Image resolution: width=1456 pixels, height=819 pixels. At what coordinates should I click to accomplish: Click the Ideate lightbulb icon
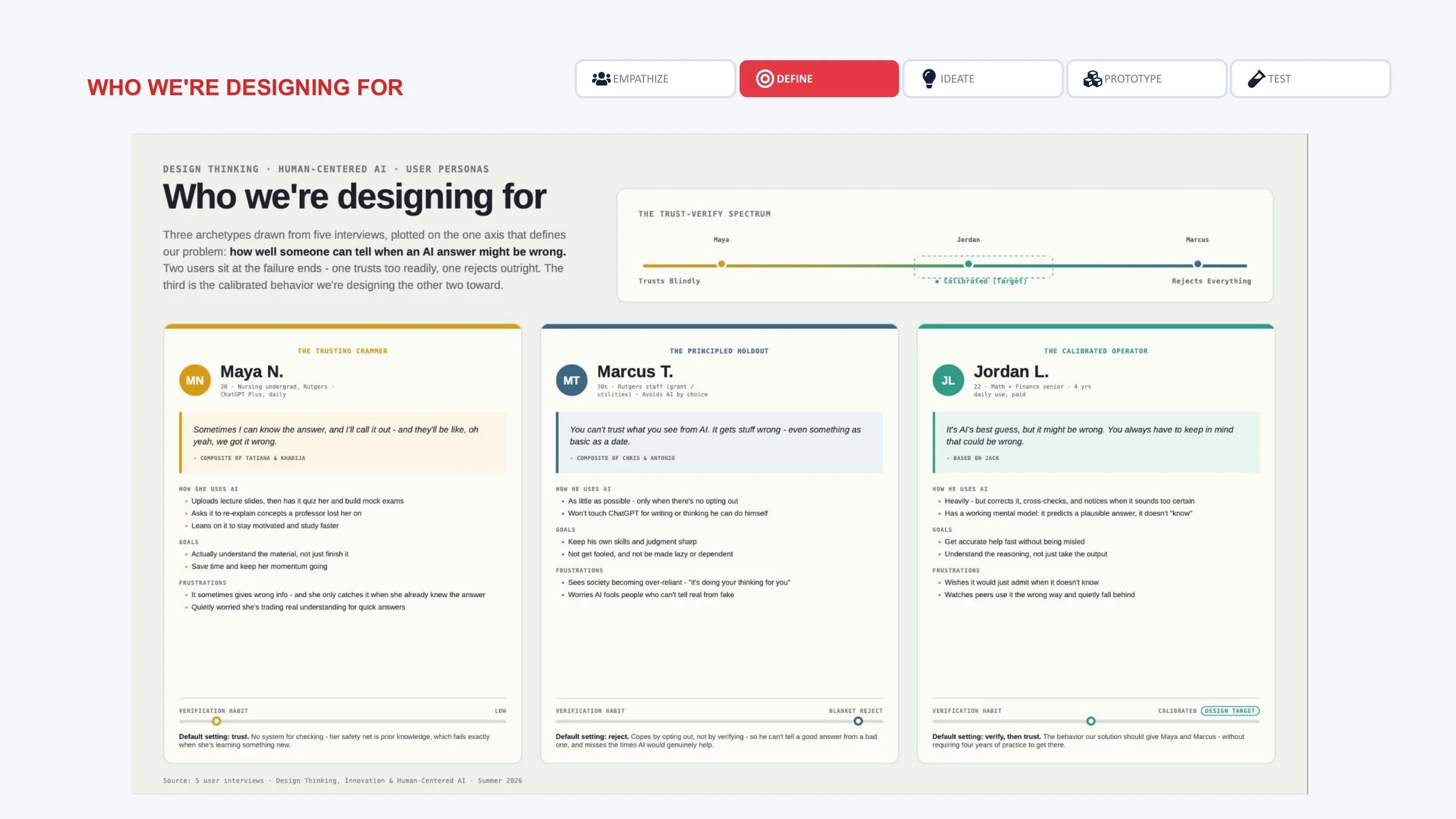tap(929, 79)
